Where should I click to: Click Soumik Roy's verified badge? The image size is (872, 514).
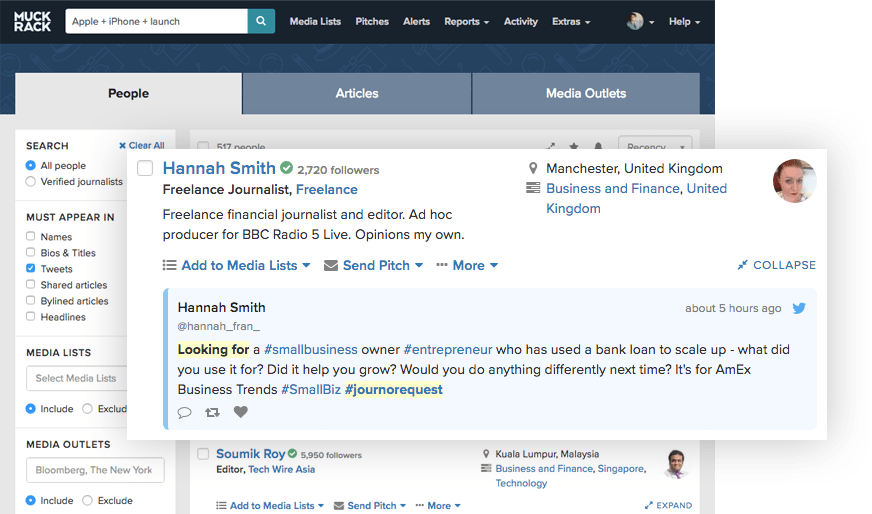(293, 453)
